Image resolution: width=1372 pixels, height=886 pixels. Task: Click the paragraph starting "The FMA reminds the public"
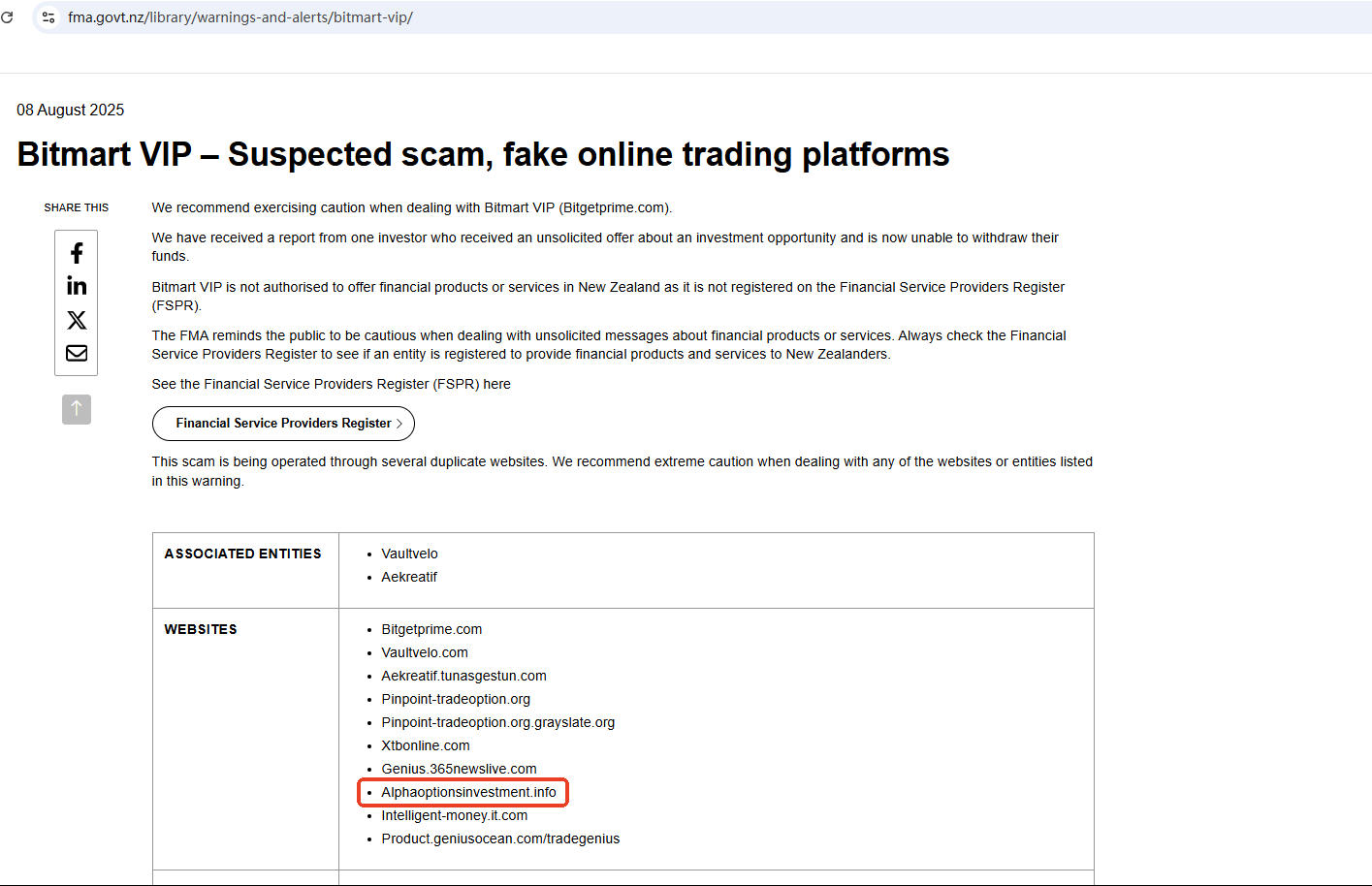click(609, 344)
